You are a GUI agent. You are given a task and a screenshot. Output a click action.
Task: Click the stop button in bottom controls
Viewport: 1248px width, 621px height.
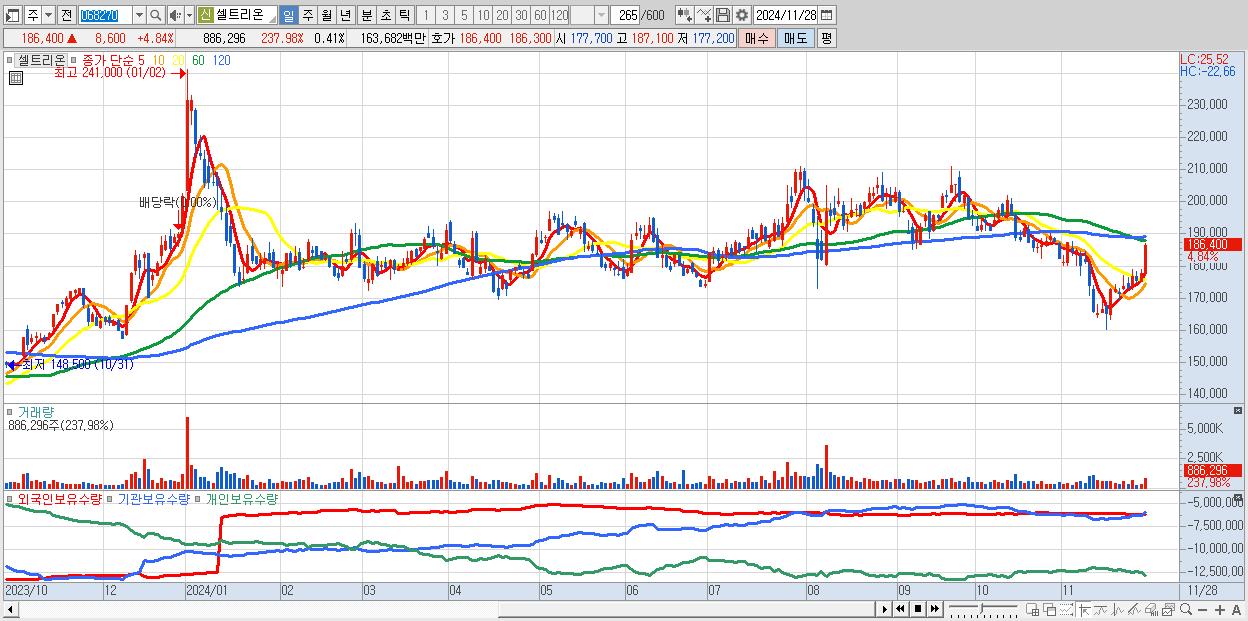pyautogui.click(x=918, y=609)
